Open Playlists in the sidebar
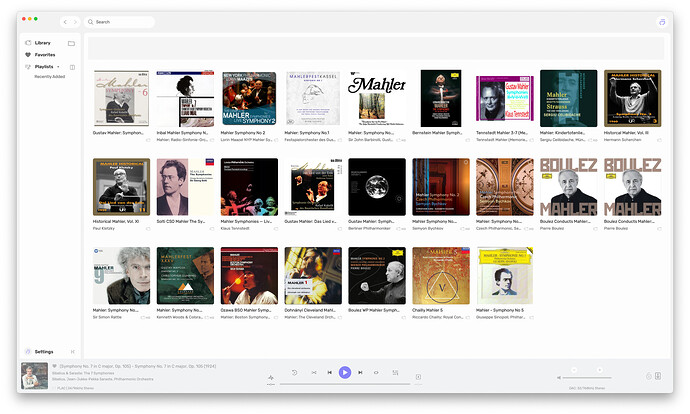Viewport: 690px width, 414px height. point(44,67)
